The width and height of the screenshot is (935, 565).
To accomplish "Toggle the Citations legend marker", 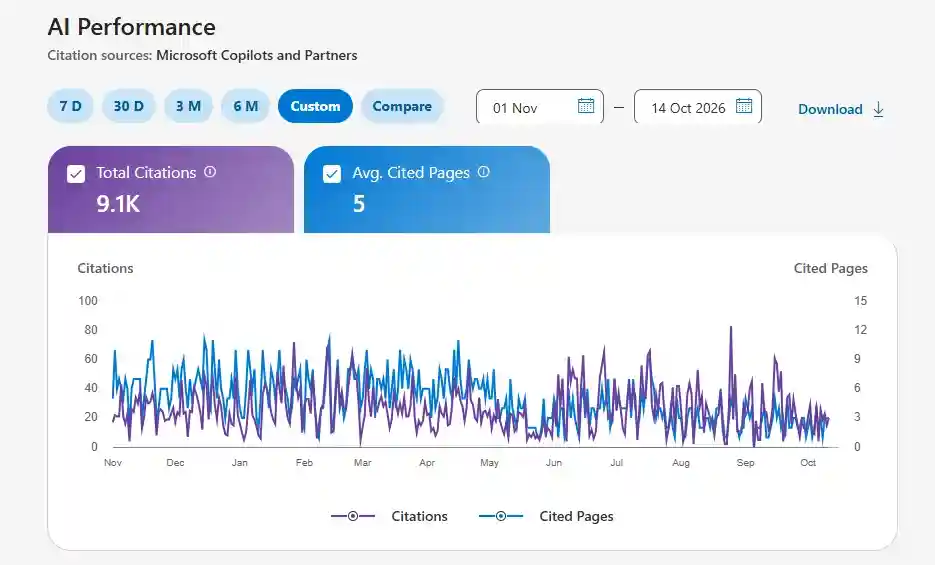I will 353,516.
